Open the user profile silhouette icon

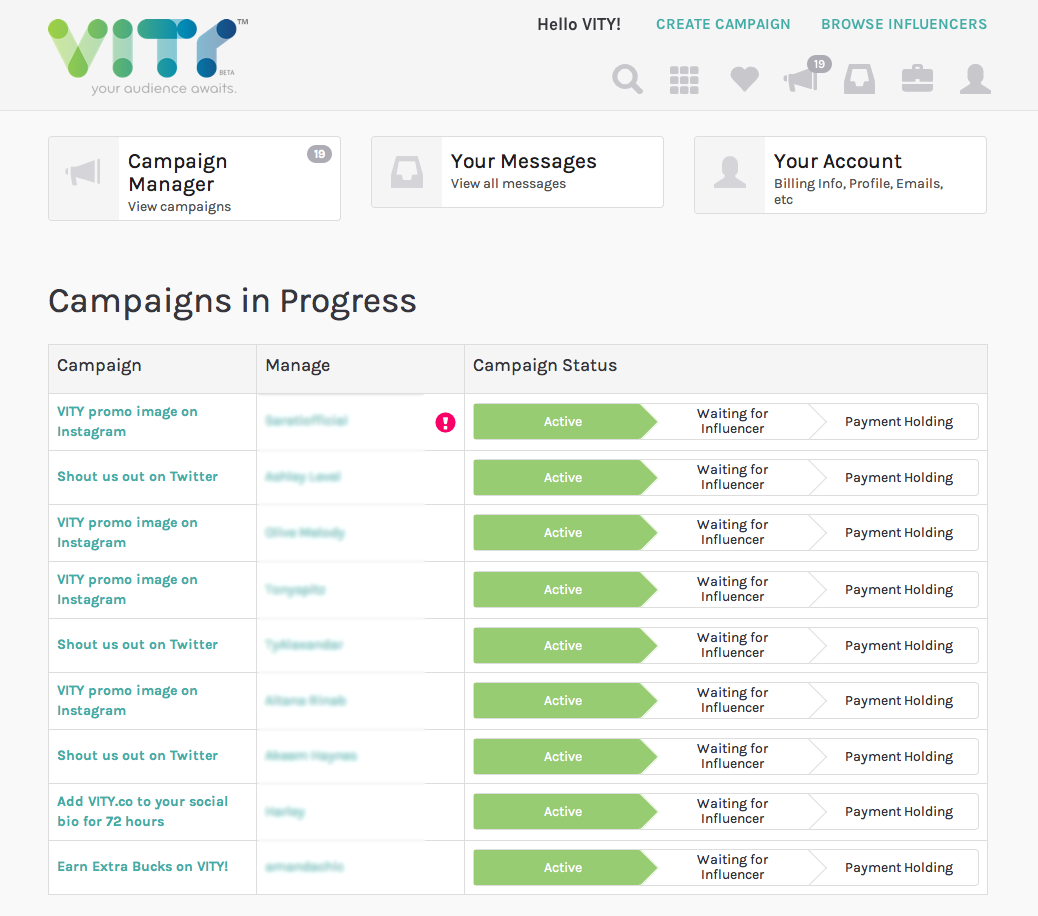975,79
